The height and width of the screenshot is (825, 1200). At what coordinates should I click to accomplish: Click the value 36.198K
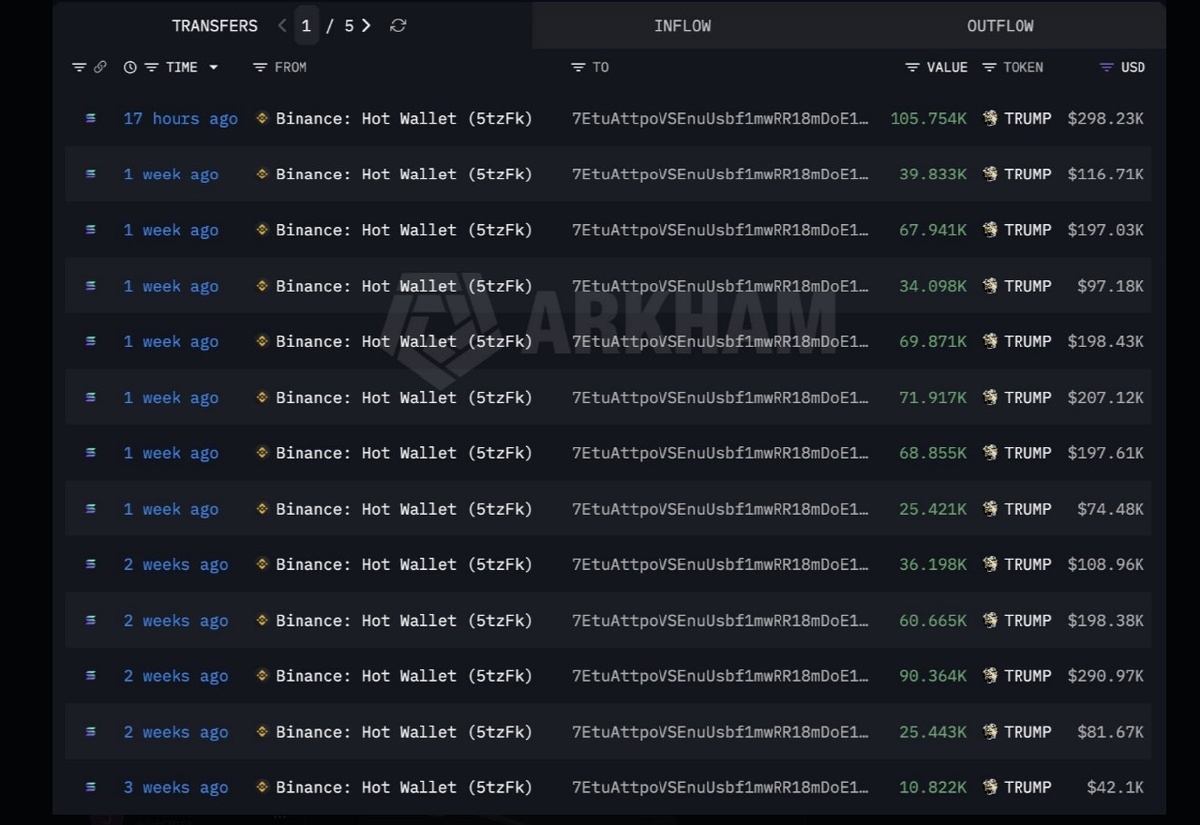click(x=933, y=564)
